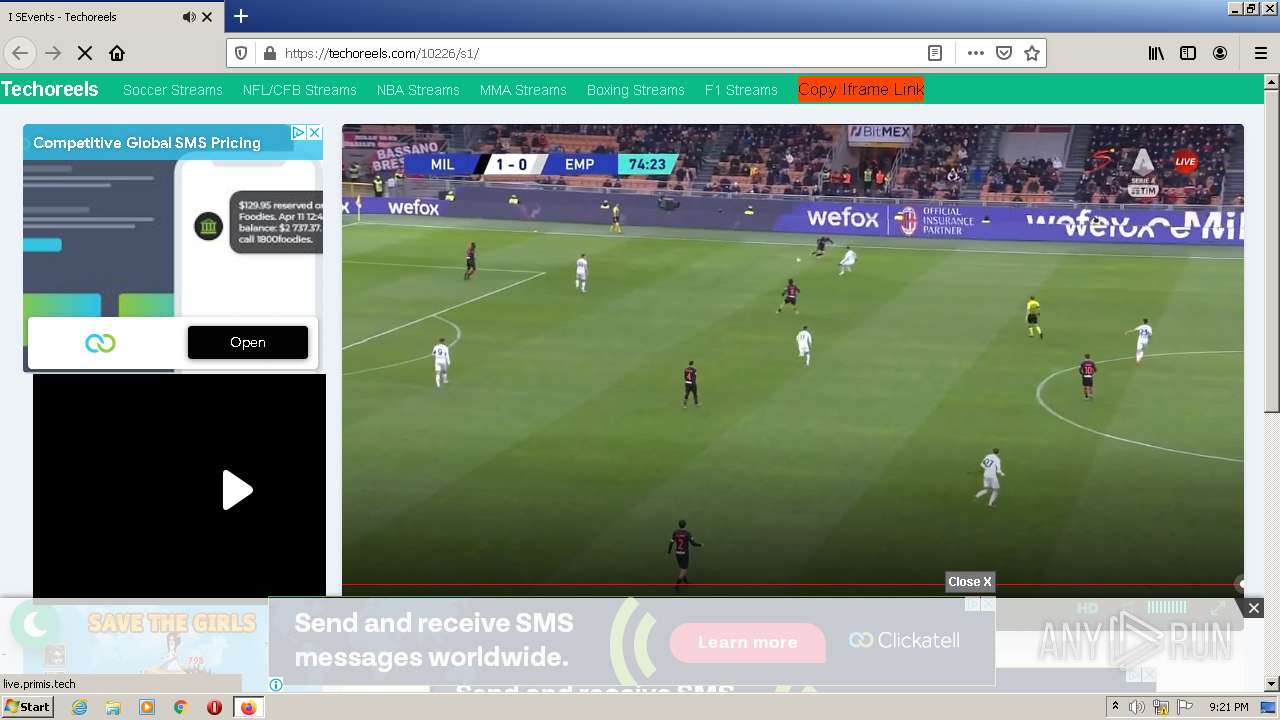Open page actions three-dot menu
Screen dimensions: 1280x720
975,53
